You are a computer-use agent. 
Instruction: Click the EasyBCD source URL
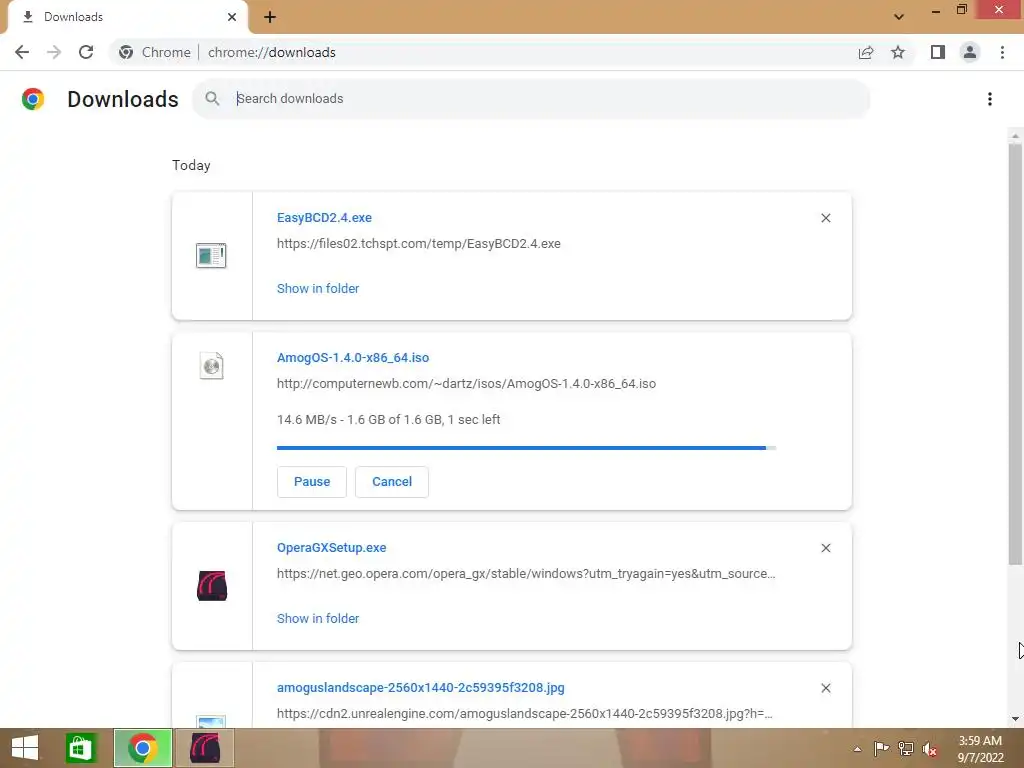pyautogui.click(x=419, y=244)
